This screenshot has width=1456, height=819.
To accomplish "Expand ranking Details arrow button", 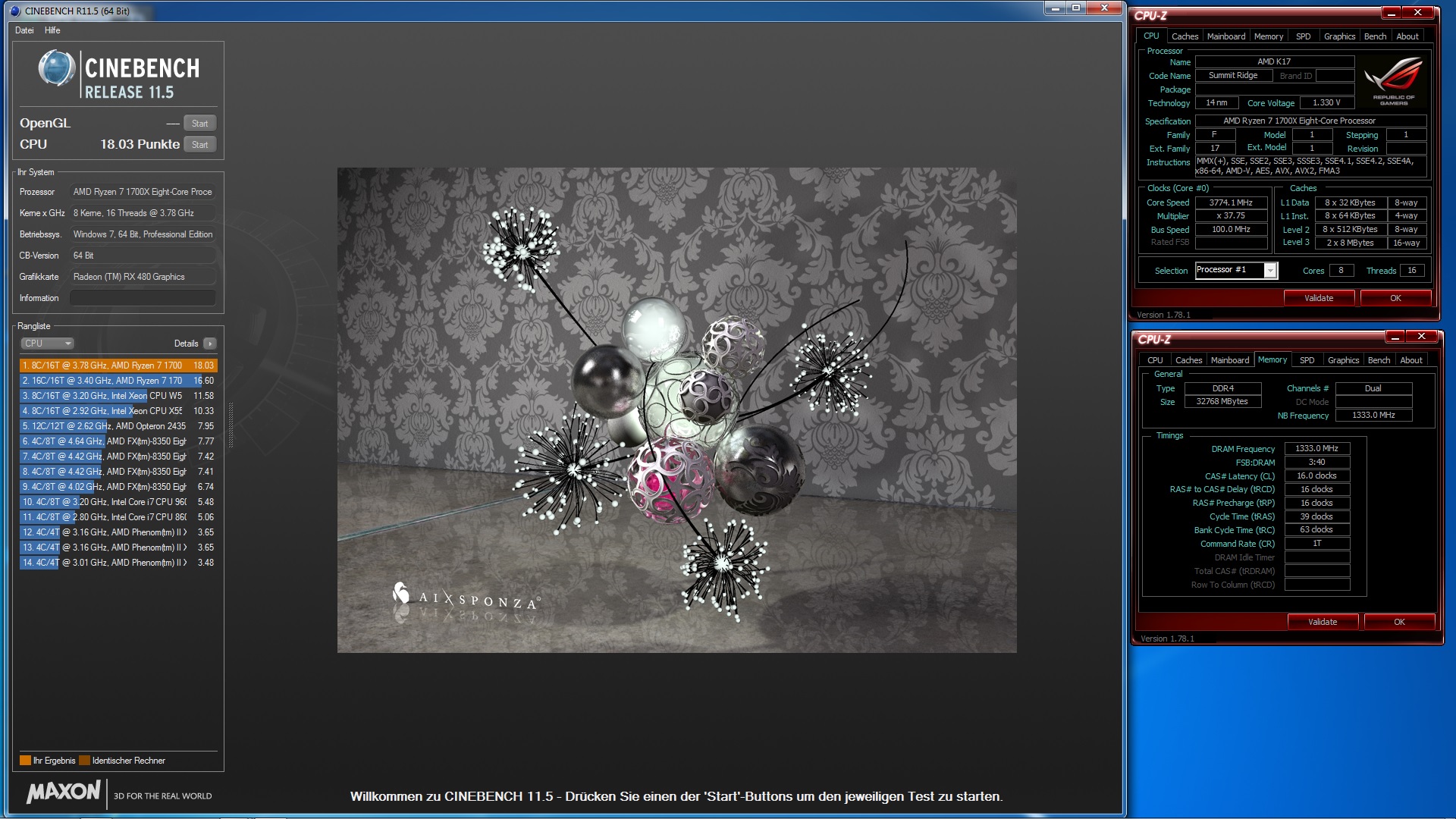I will (x=210, y=344).
